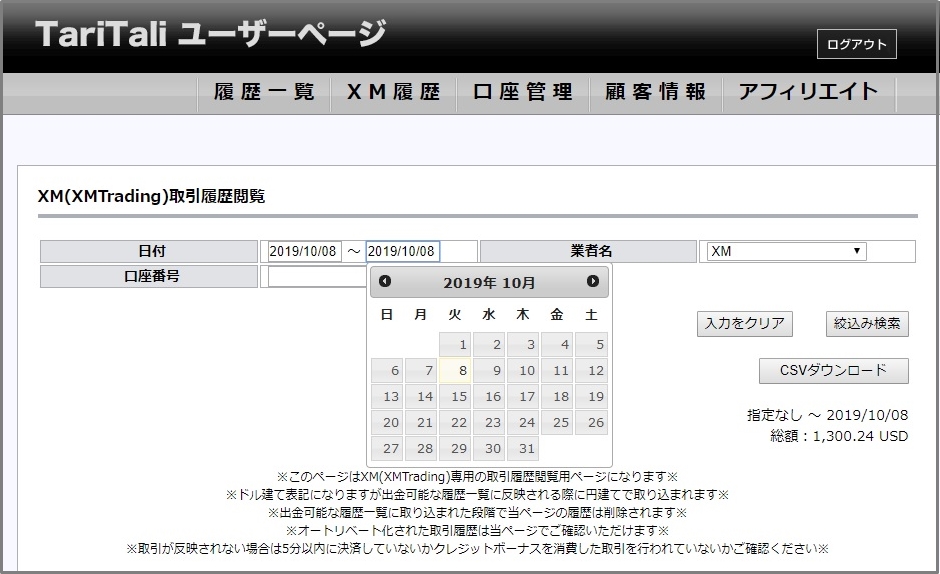Select October 25 in the calendar

[x=557, y=423]
